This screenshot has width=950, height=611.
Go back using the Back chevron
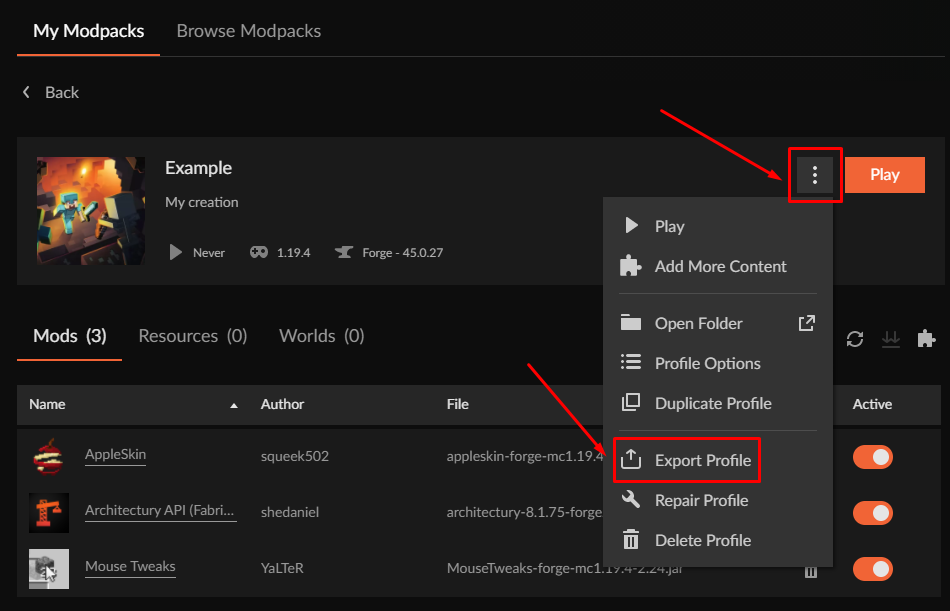coord(27,92)
